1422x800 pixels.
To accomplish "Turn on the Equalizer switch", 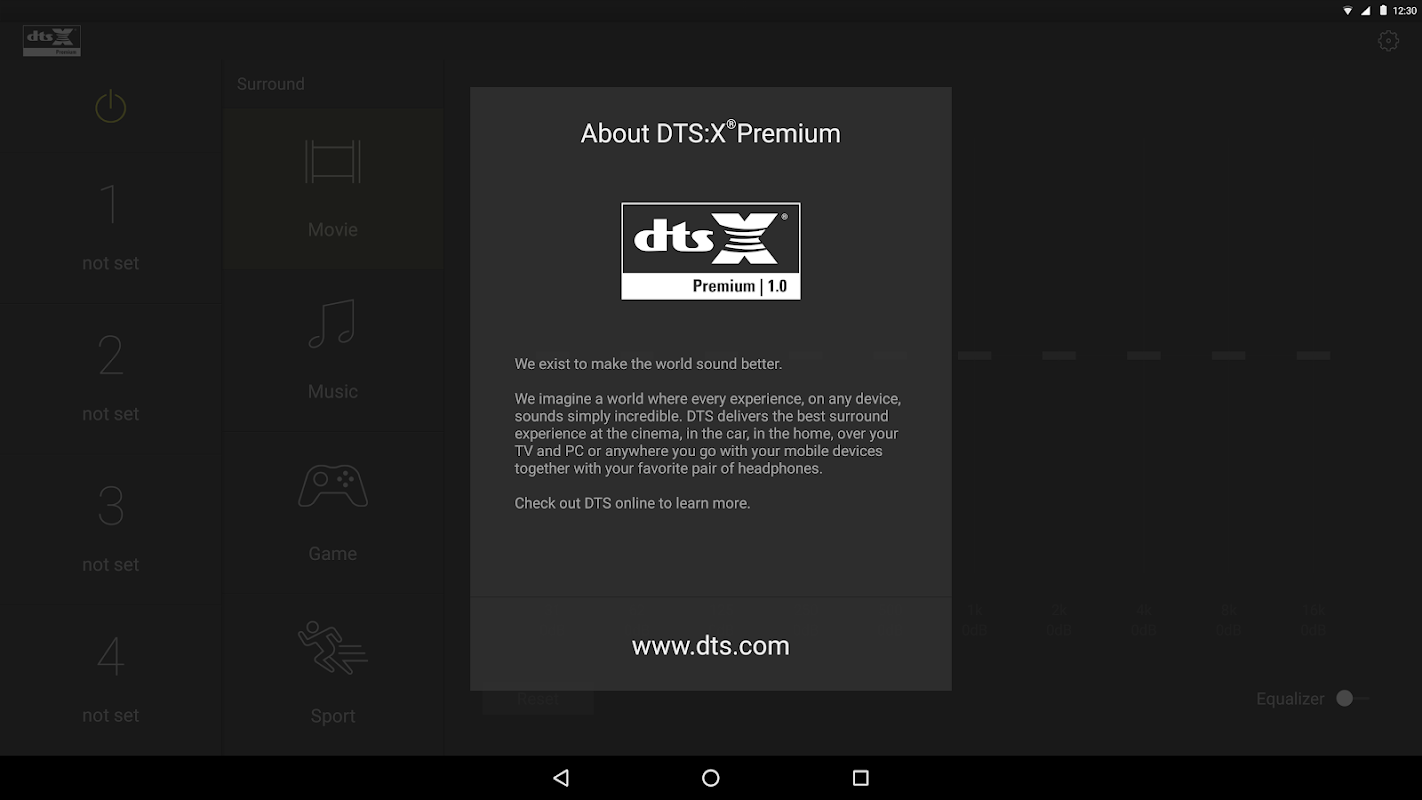I will click(x=1351, y=698).
